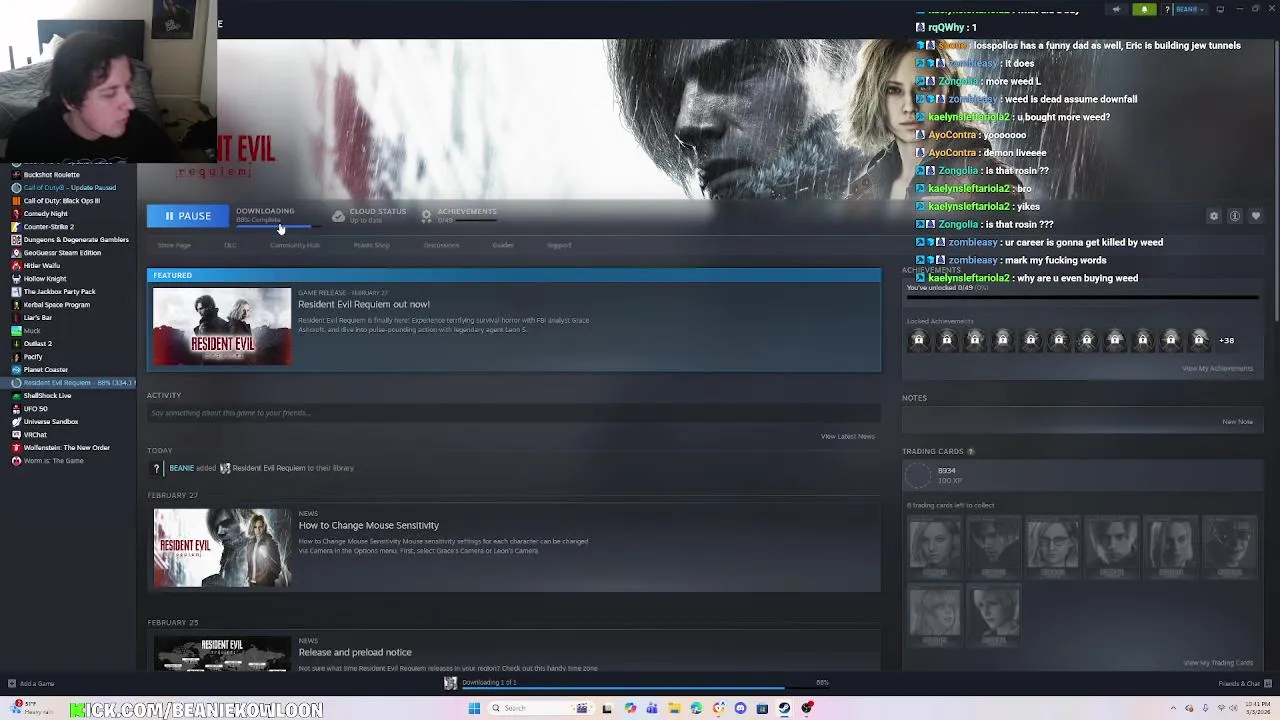The height and width of the screenshot is (720, 1280).
Task: Click Add a Game button
Action: pos(30,684)
